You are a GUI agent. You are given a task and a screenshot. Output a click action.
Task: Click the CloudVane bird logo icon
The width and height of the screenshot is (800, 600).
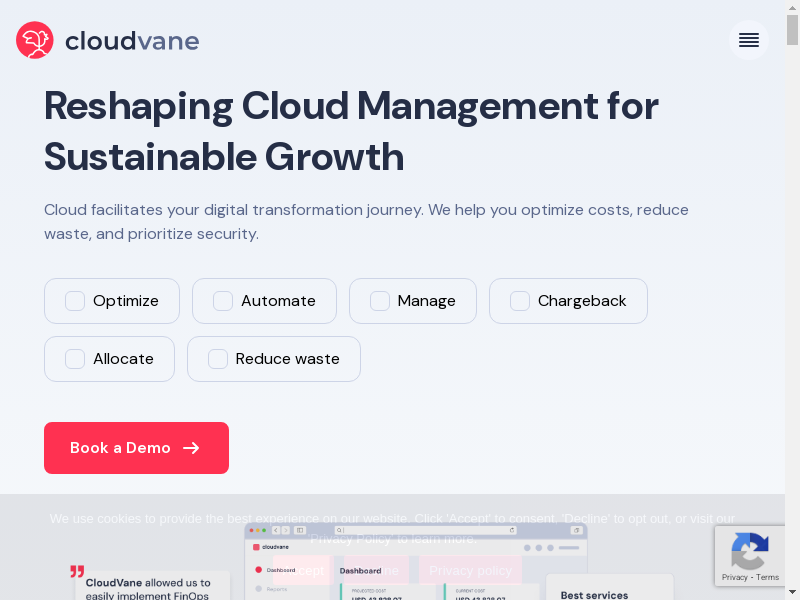coord(35,40)
